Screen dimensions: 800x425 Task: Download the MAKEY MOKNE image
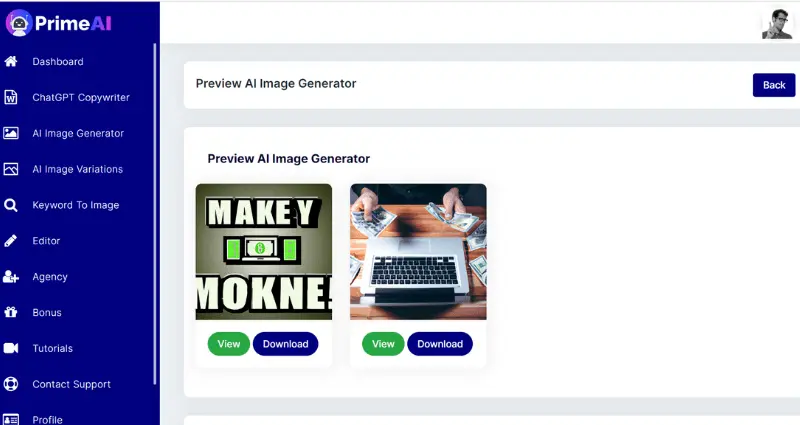pos(286,344)
